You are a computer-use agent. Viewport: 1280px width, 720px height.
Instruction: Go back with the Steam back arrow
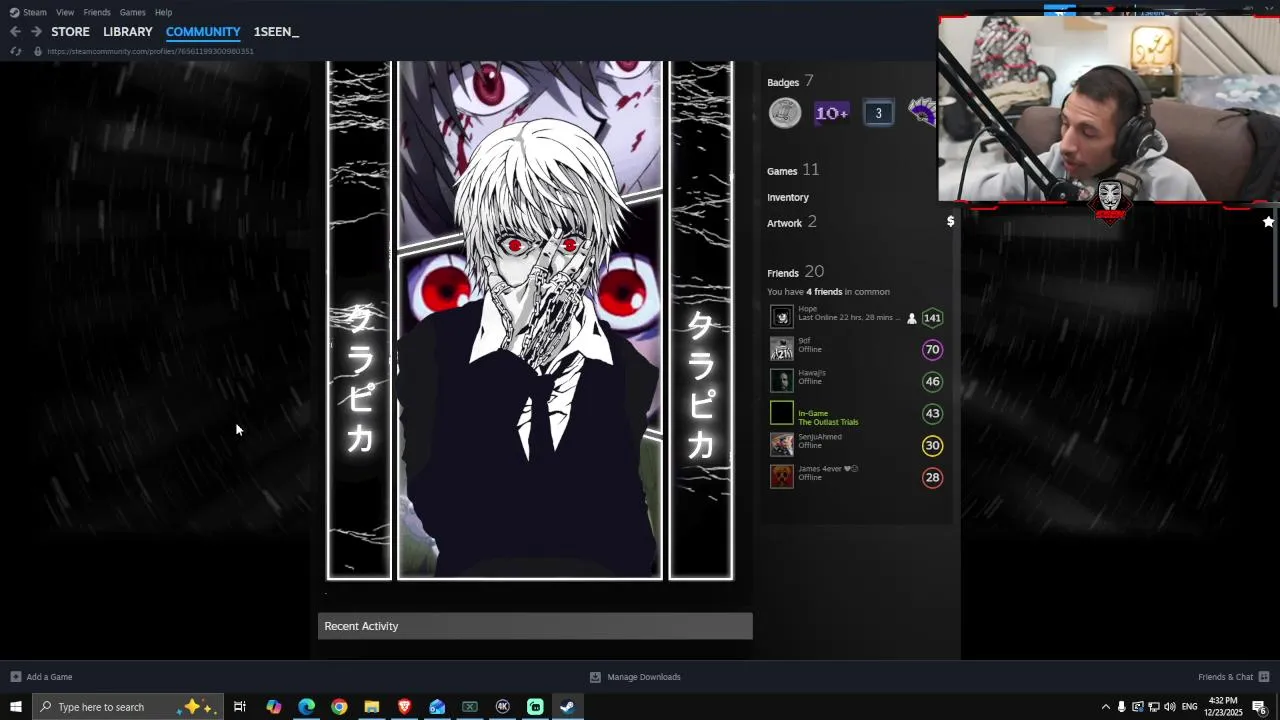click(15, 32)
